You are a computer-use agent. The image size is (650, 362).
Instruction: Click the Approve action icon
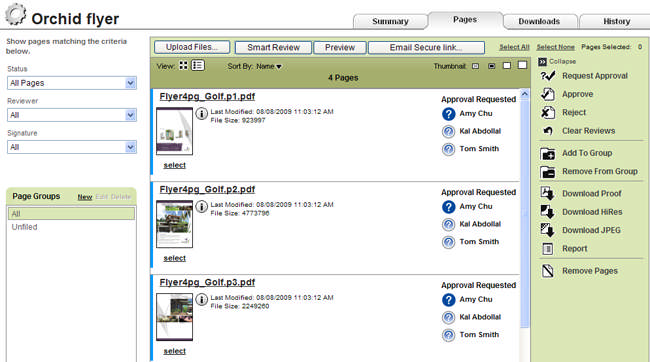(x=548, y=94)
